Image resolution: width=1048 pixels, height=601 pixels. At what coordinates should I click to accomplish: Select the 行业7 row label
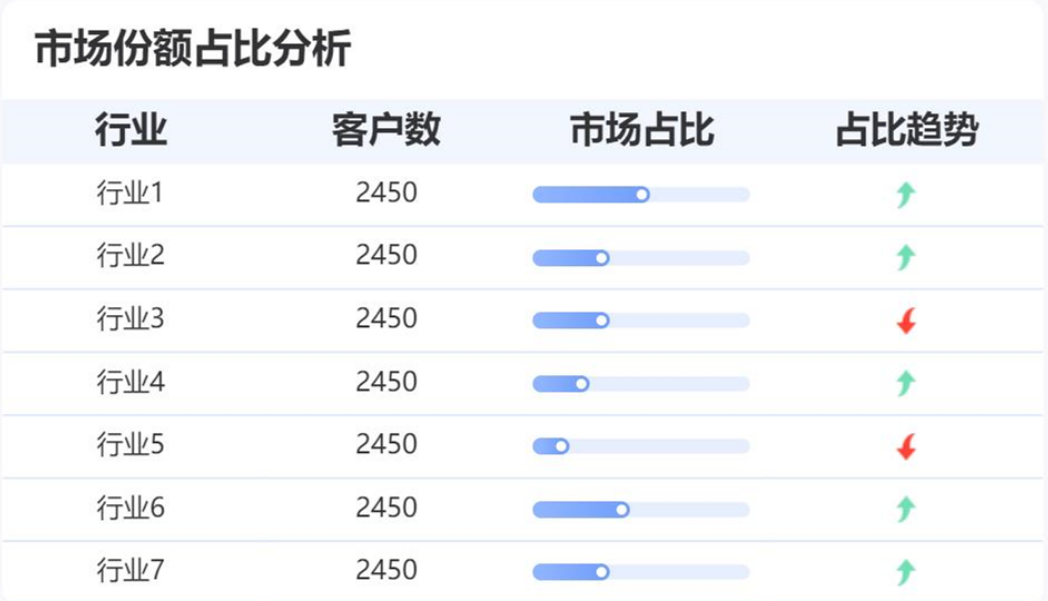[x=130, y=570]
